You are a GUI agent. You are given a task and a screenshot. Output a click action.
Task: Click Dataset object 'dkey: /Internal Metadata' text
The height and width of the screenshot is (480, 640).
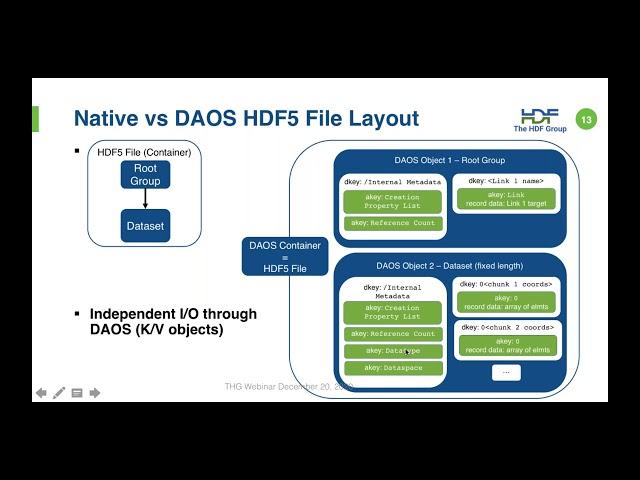coord(392,292)
